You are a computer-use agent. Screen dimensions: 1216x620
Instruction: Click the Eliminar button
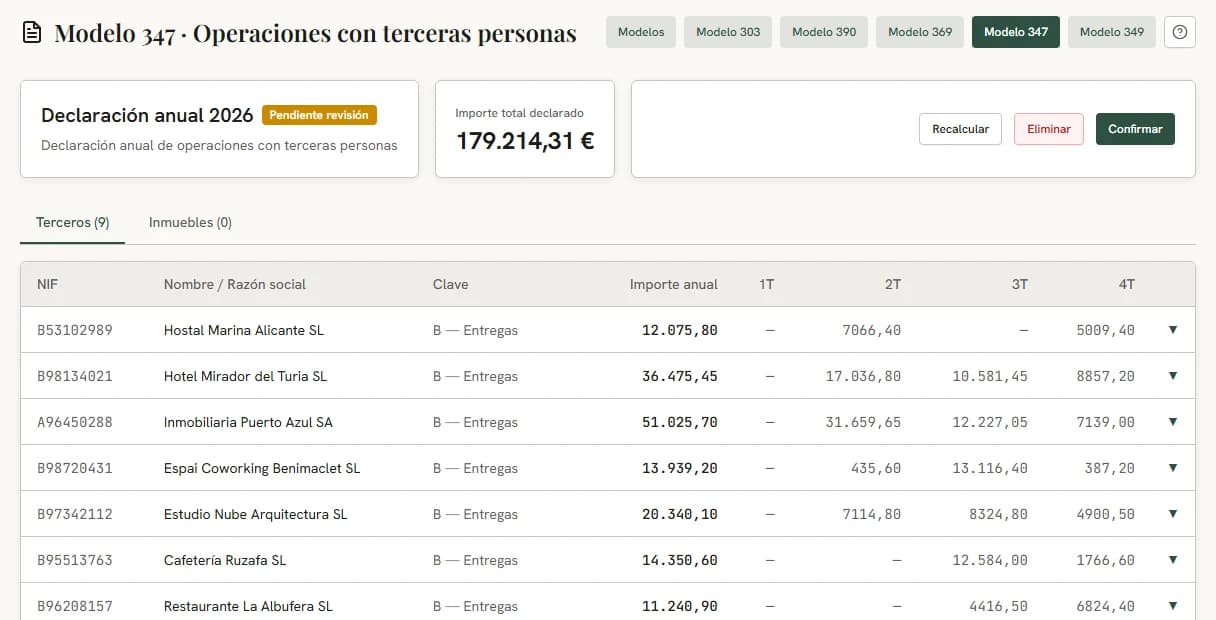[1049, 129]
